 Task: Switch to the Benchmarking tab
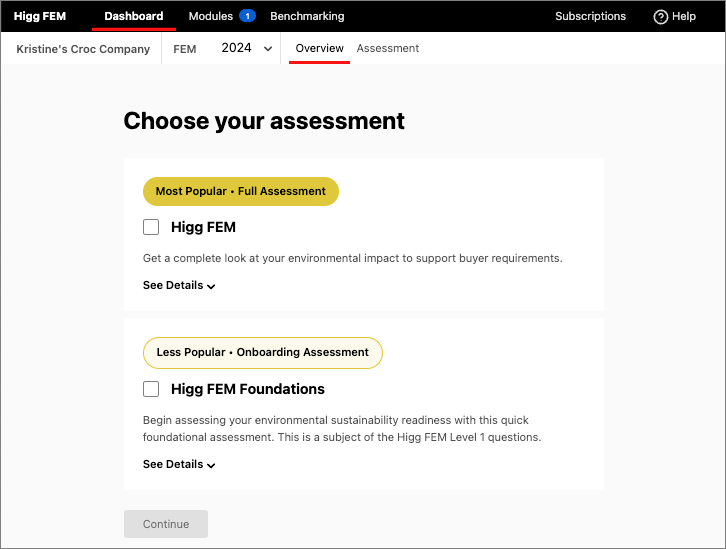click(307, 16)
